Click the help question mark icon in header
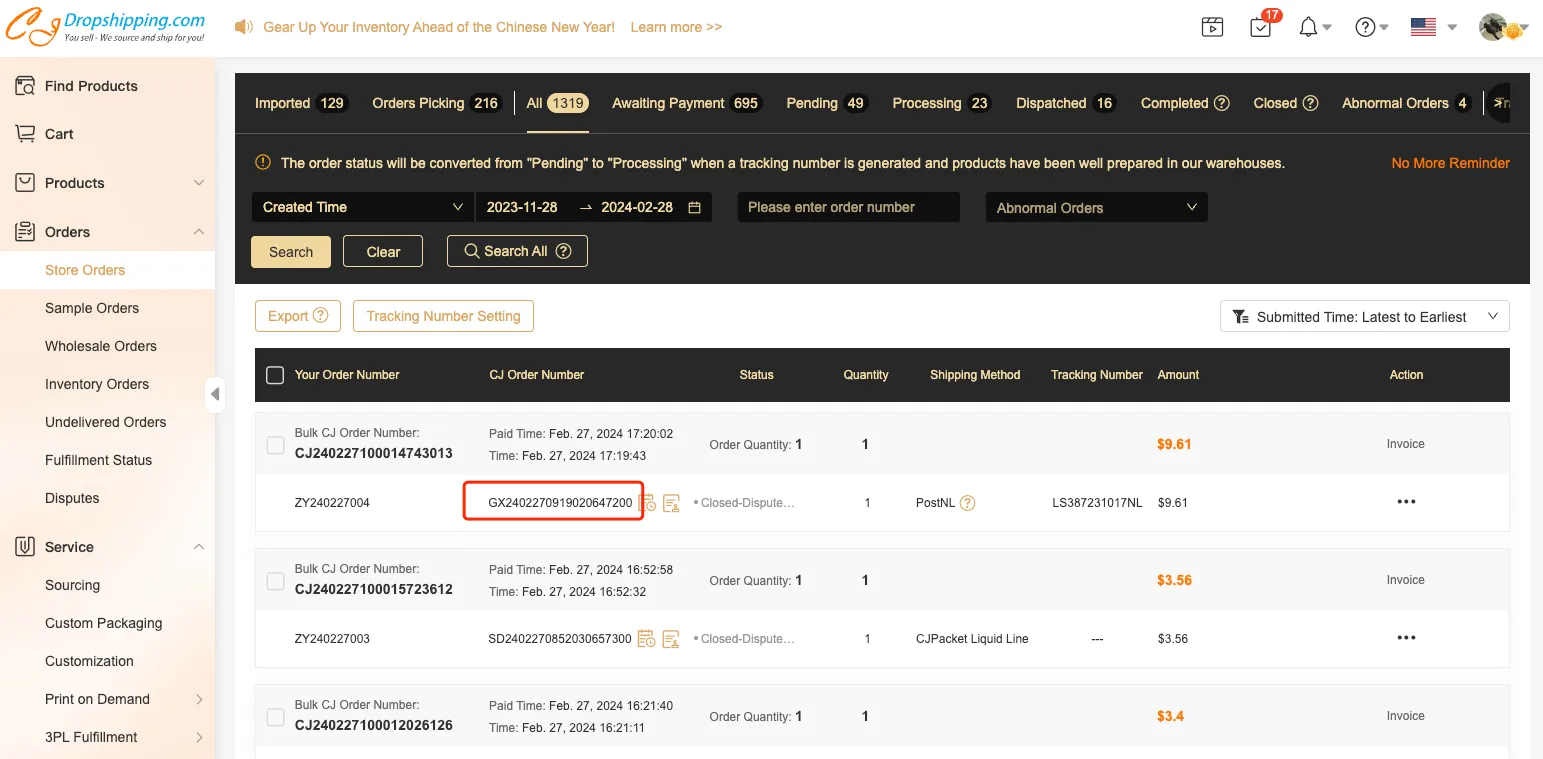The height and width of the screenshot is (759, 1543). [1365, 28]
